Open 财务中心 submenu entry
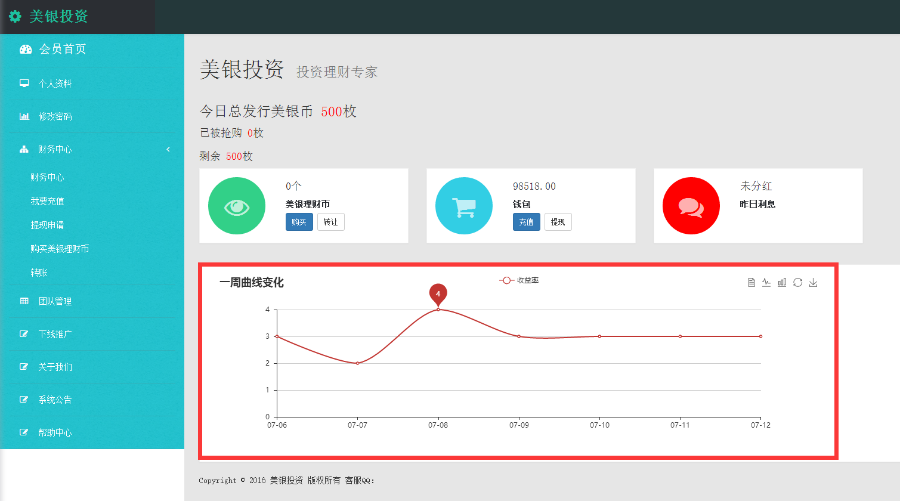900x501 pixels. pyautogui.click(x=48, y=177)
